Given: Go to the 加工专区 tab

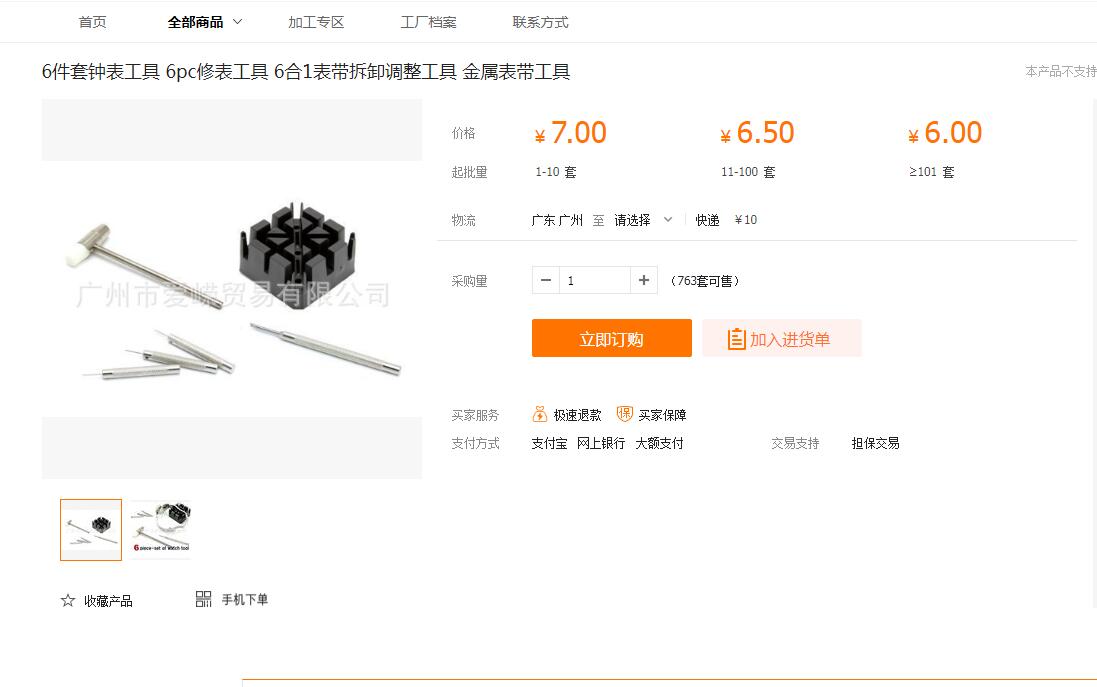Looking at the screenshot, I should (x=316, y=22).
